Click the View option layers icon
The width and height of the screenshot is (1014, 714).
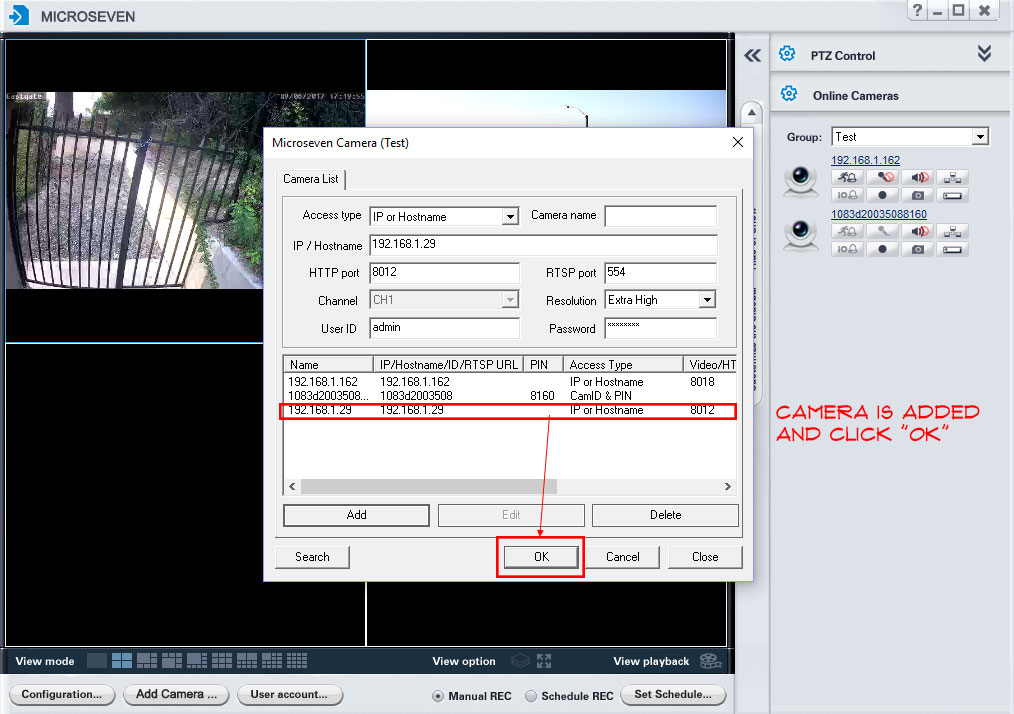520,661
